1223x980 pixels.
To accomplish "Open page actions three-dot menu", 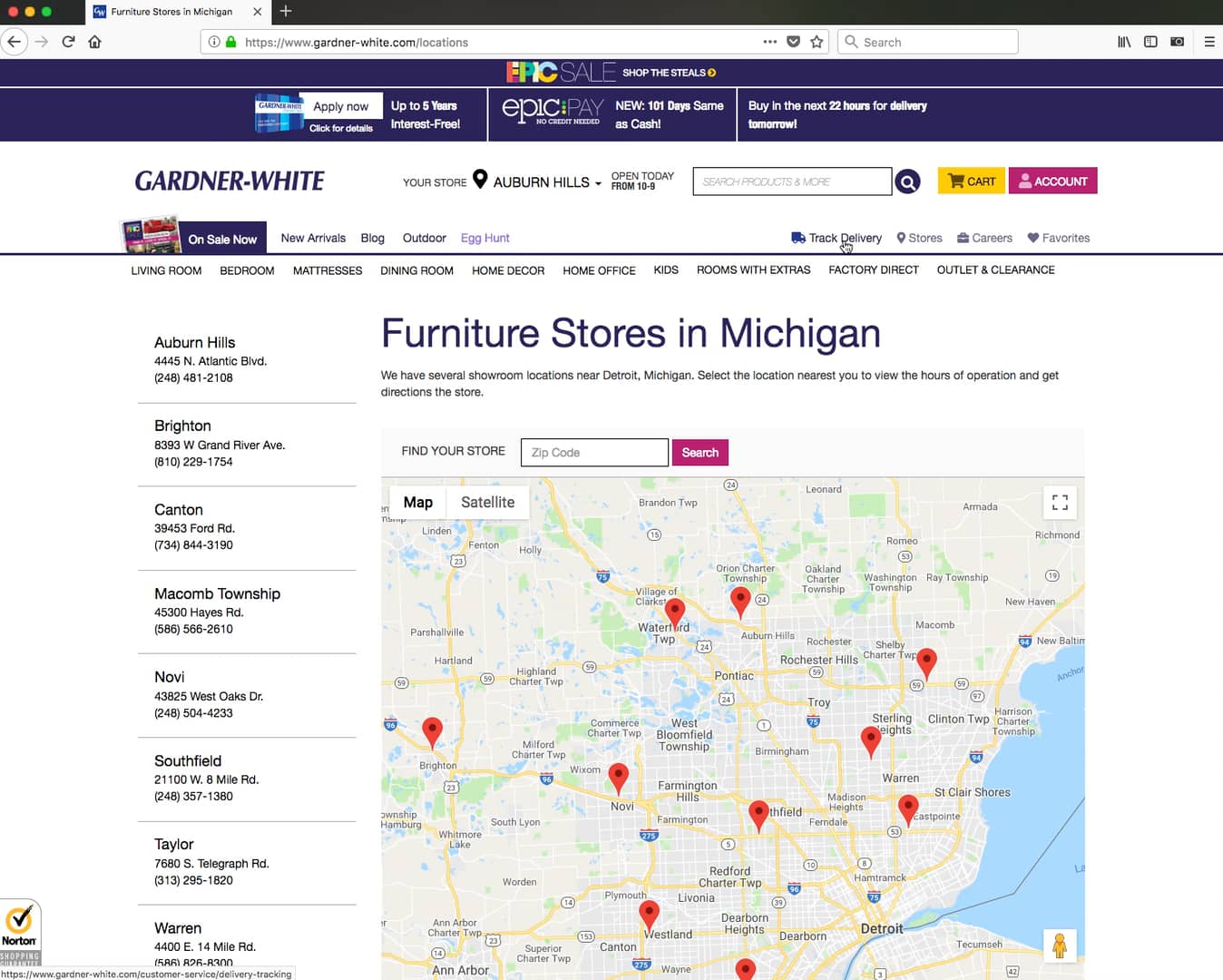I will point(769,42).
